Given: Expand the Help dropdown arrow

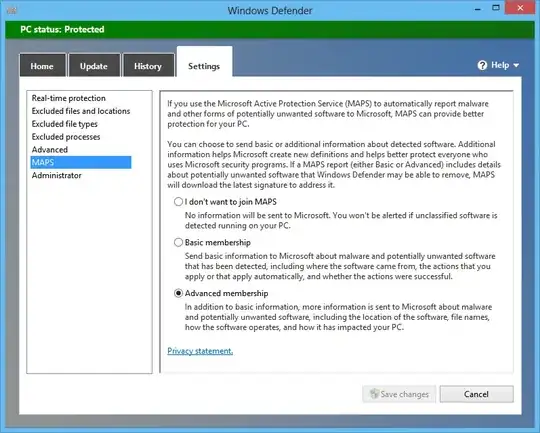Looking at the screenshot, I should coord(516,65).
